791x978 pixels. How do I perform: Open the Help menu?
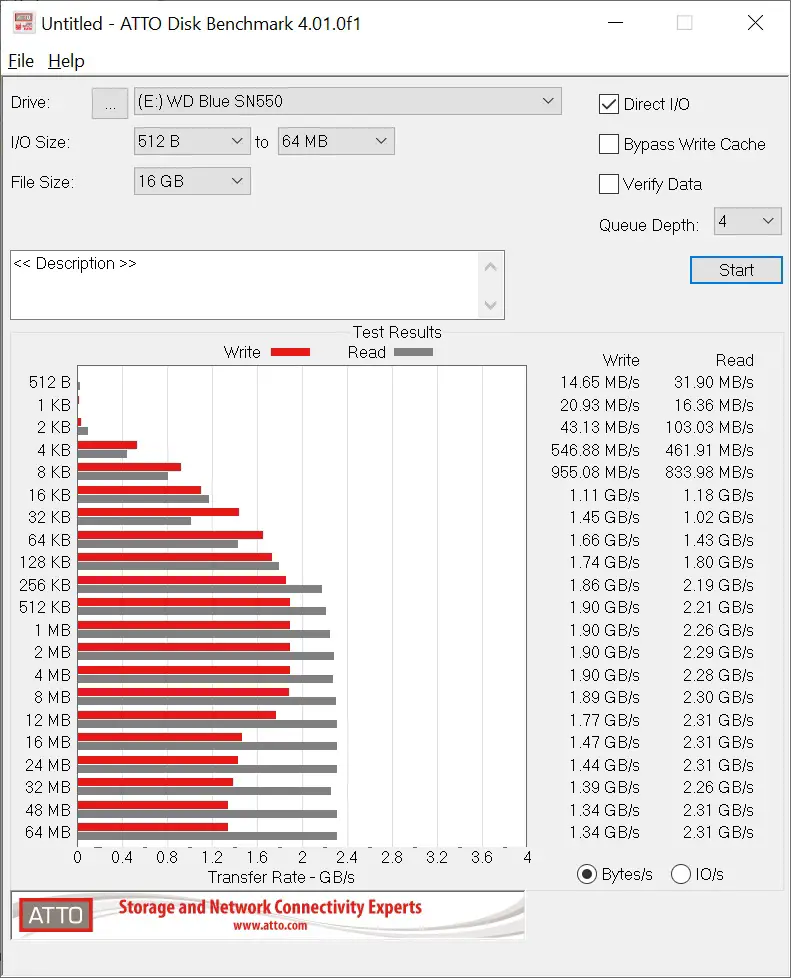[x=66, y=61]
